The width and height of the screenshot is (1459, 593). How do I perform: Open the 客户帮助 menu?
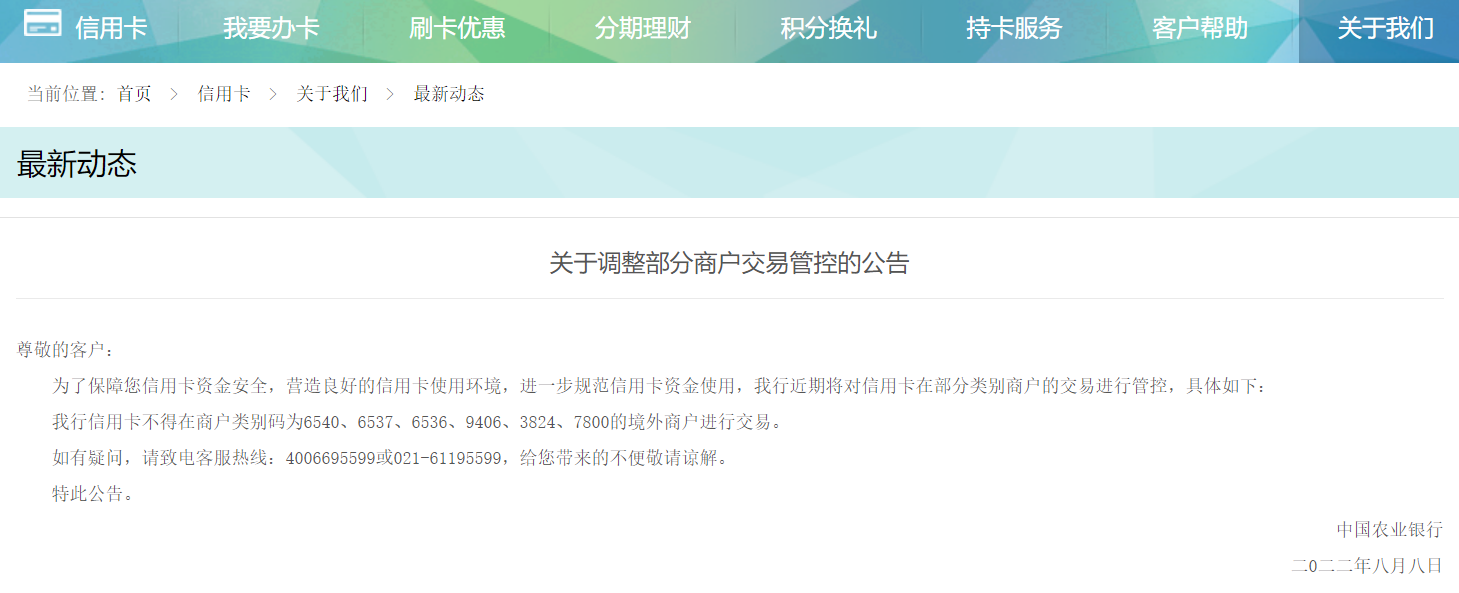(x=1200, y=28)
